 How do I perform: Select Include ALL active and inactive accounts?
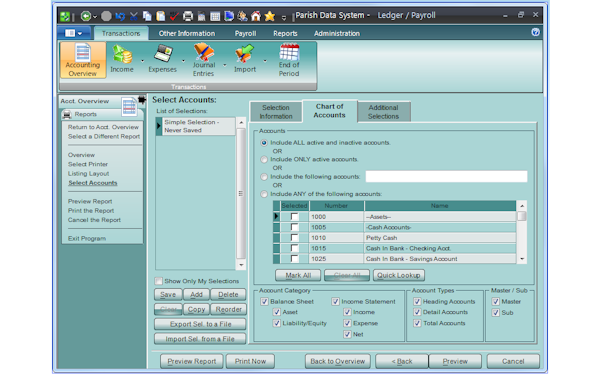pyautogui.click(x=264, y=143)
